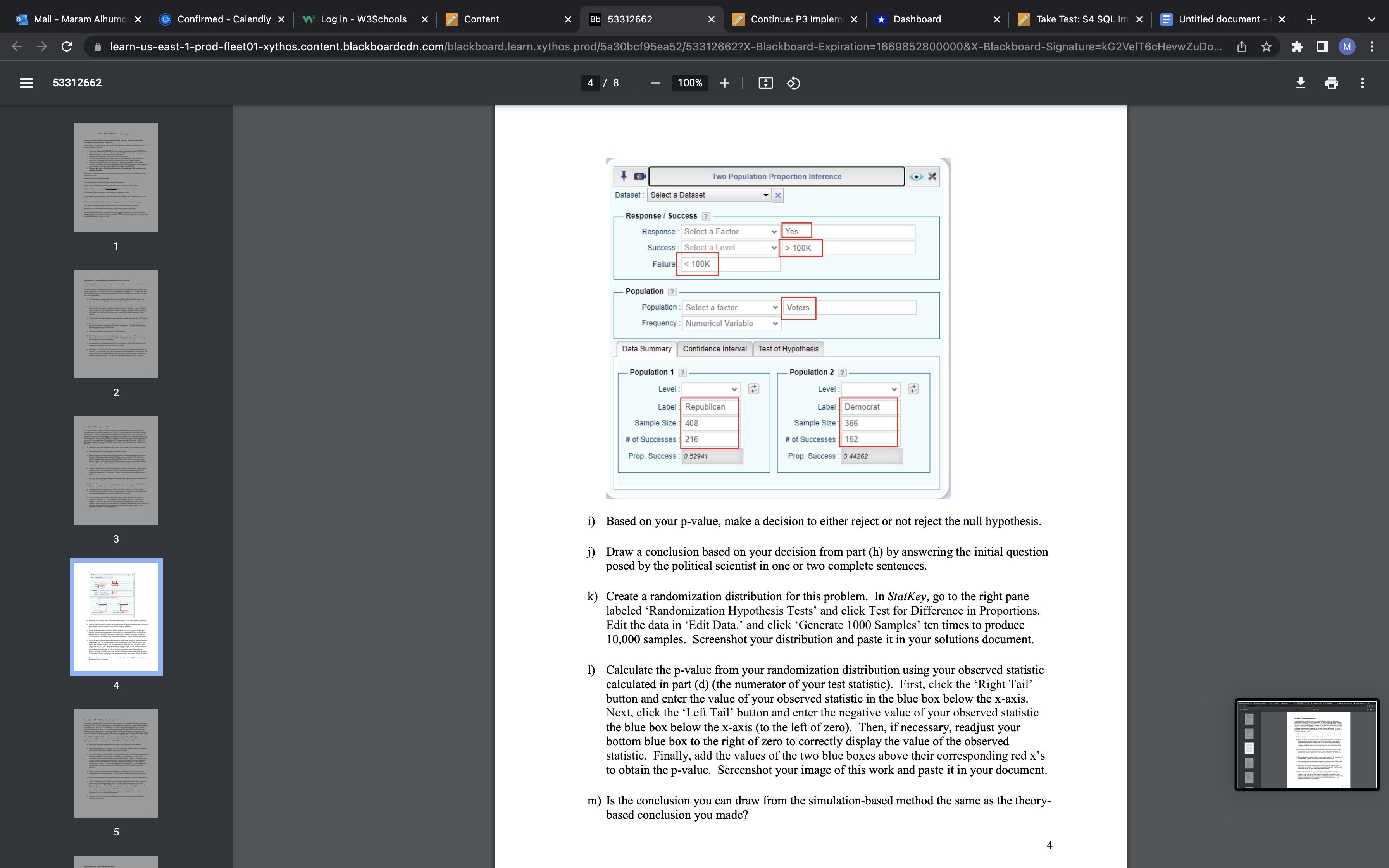Screen dimensions: 1389x868
Task: Bookmark this page with star icon
Action: pyautogui.click(x=1267, y=46)
